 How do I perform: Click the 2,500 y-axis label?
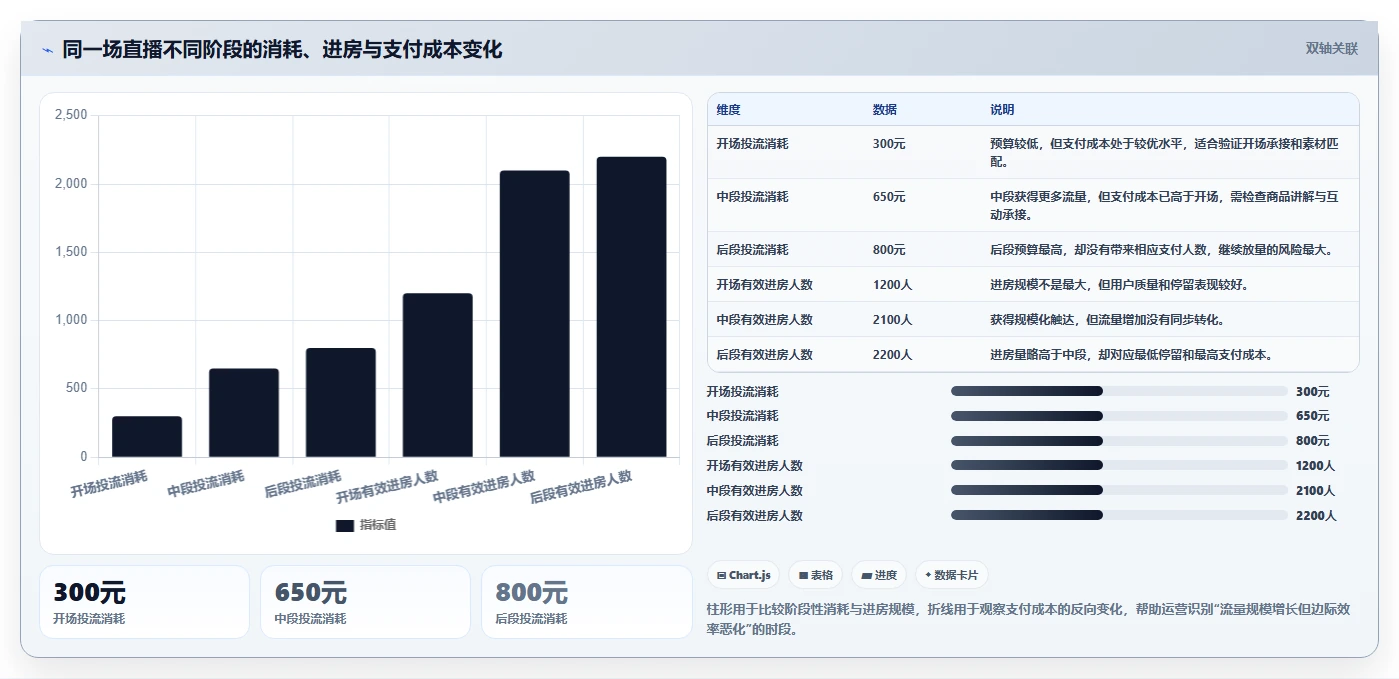click(x=70, y=116)
